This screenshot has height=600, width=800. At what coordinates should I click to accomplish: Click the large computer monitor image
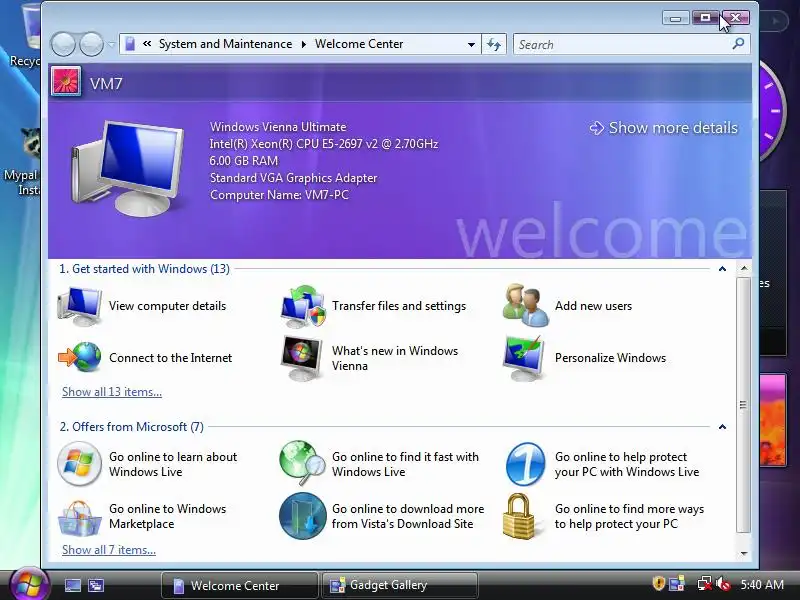pos(129,167)
